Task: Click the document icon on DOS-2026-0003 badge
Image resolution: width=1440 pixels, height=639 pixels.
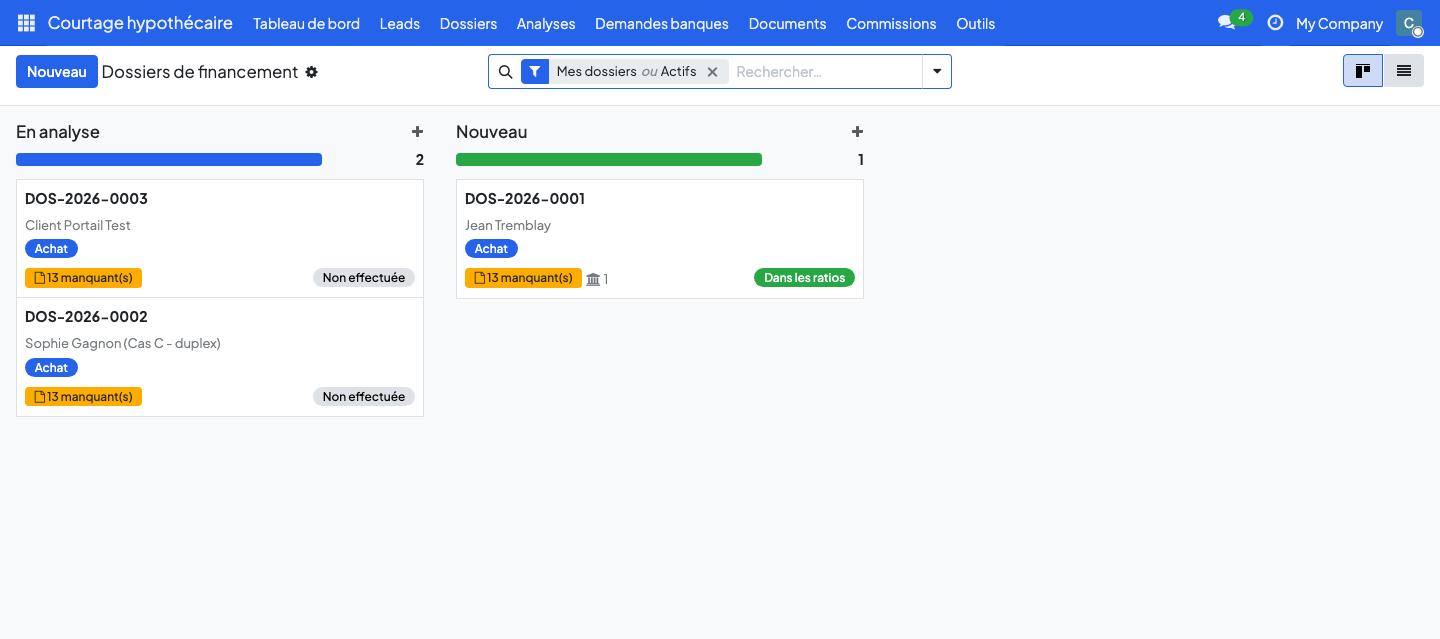Action: [x=40, y=278]
